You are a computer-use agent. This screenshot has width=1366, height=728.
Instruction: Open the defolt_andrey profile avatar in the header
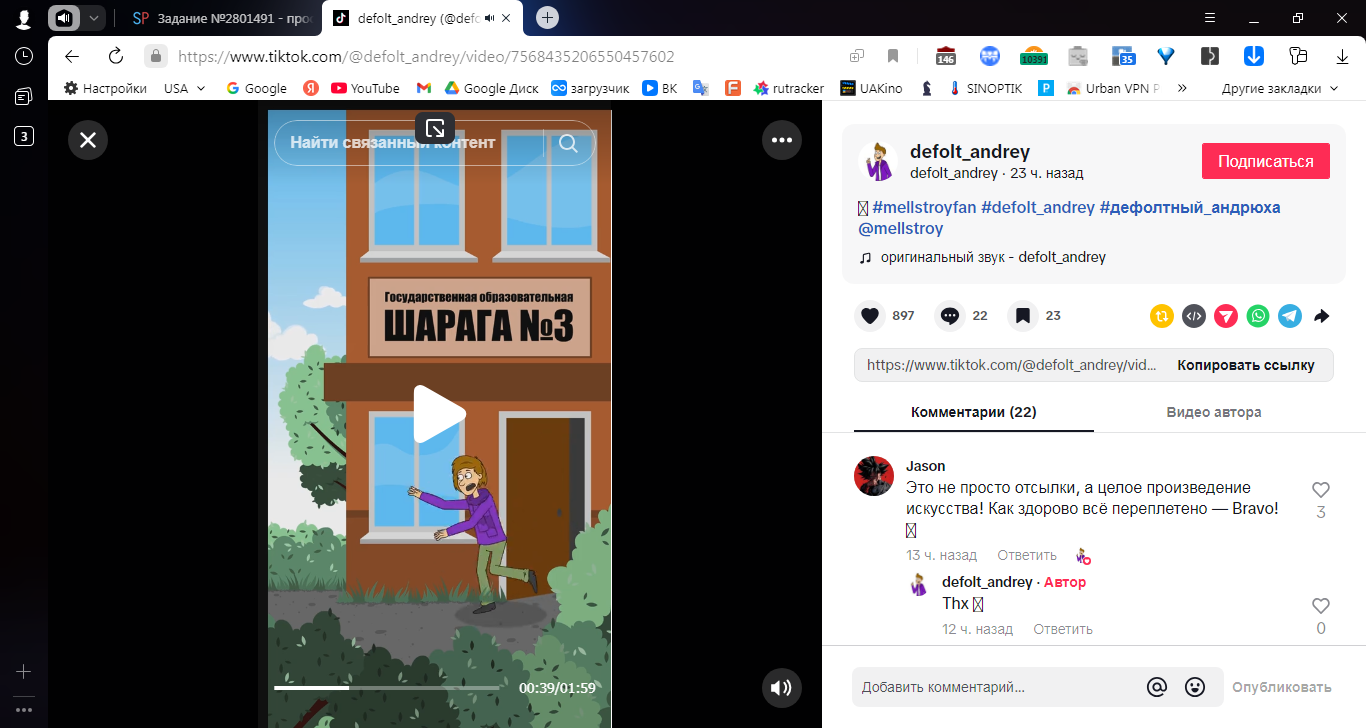click(x=878, y=161)
